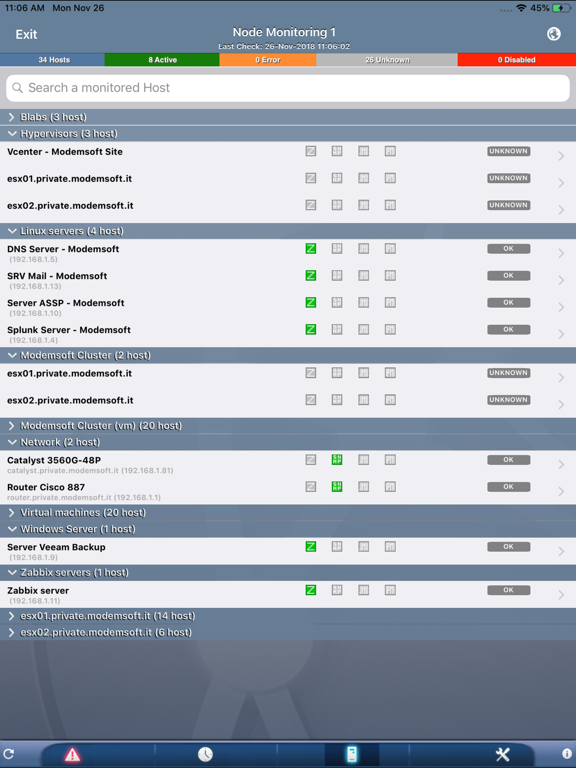Click JMX icon for Catalyst 3560G-48P
This screenshot has width=576, height=768.
point(363,460)
